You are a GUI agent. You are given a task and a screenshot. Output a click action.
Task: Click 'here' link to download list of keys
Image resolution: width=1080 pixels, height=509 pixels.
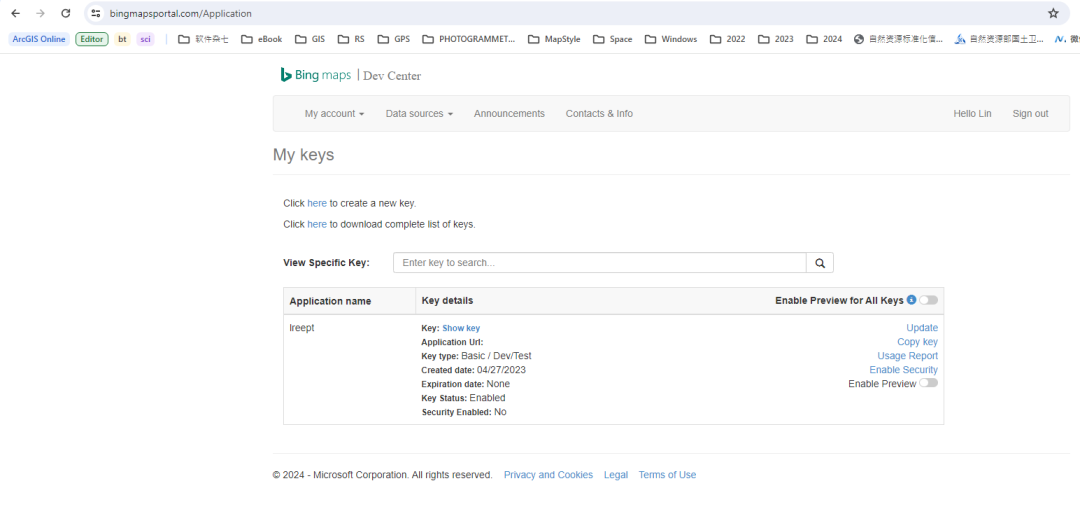point(317,224)
